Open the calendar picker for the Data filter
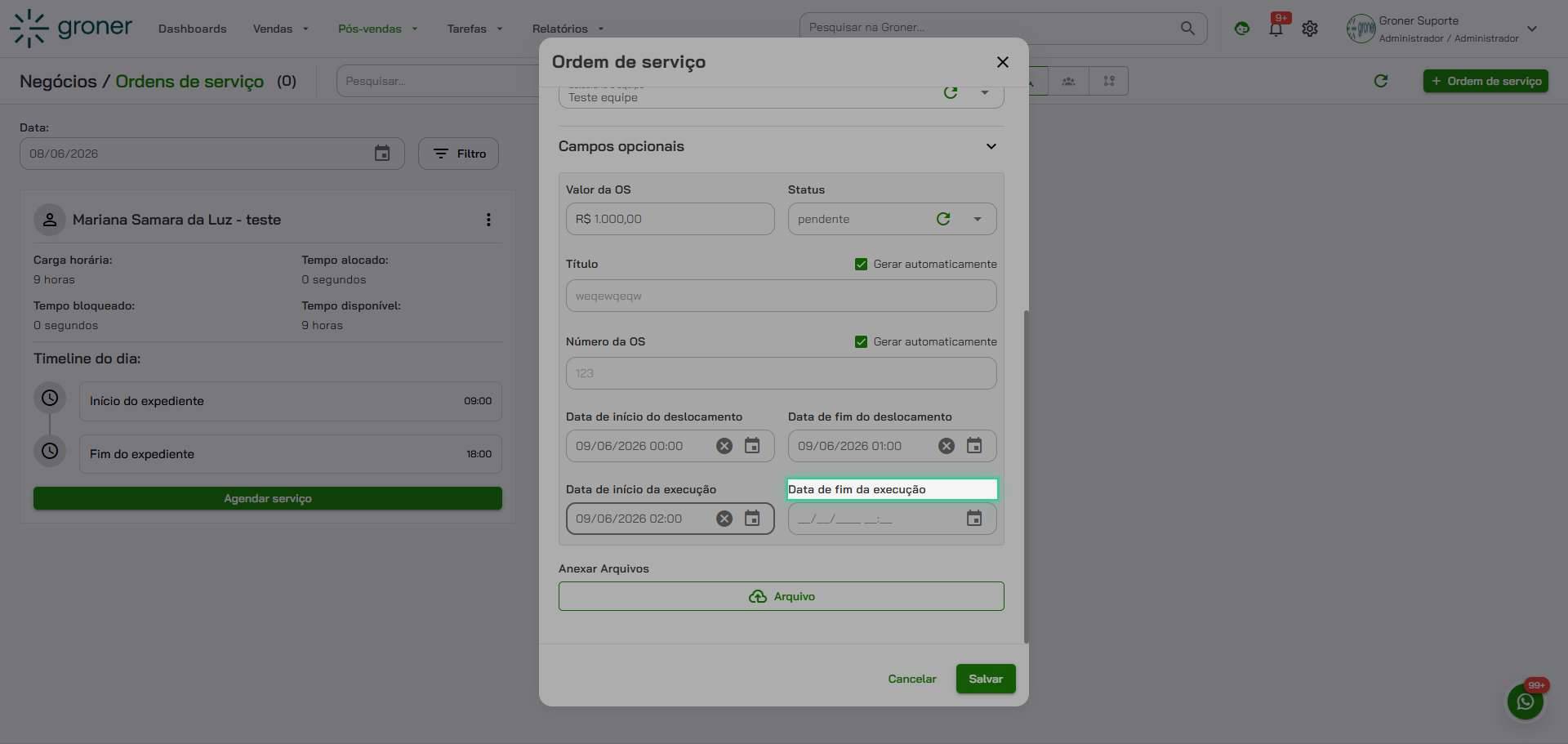Image resolution: width=1568 pixels, height=744 pixels. (382, 154)
